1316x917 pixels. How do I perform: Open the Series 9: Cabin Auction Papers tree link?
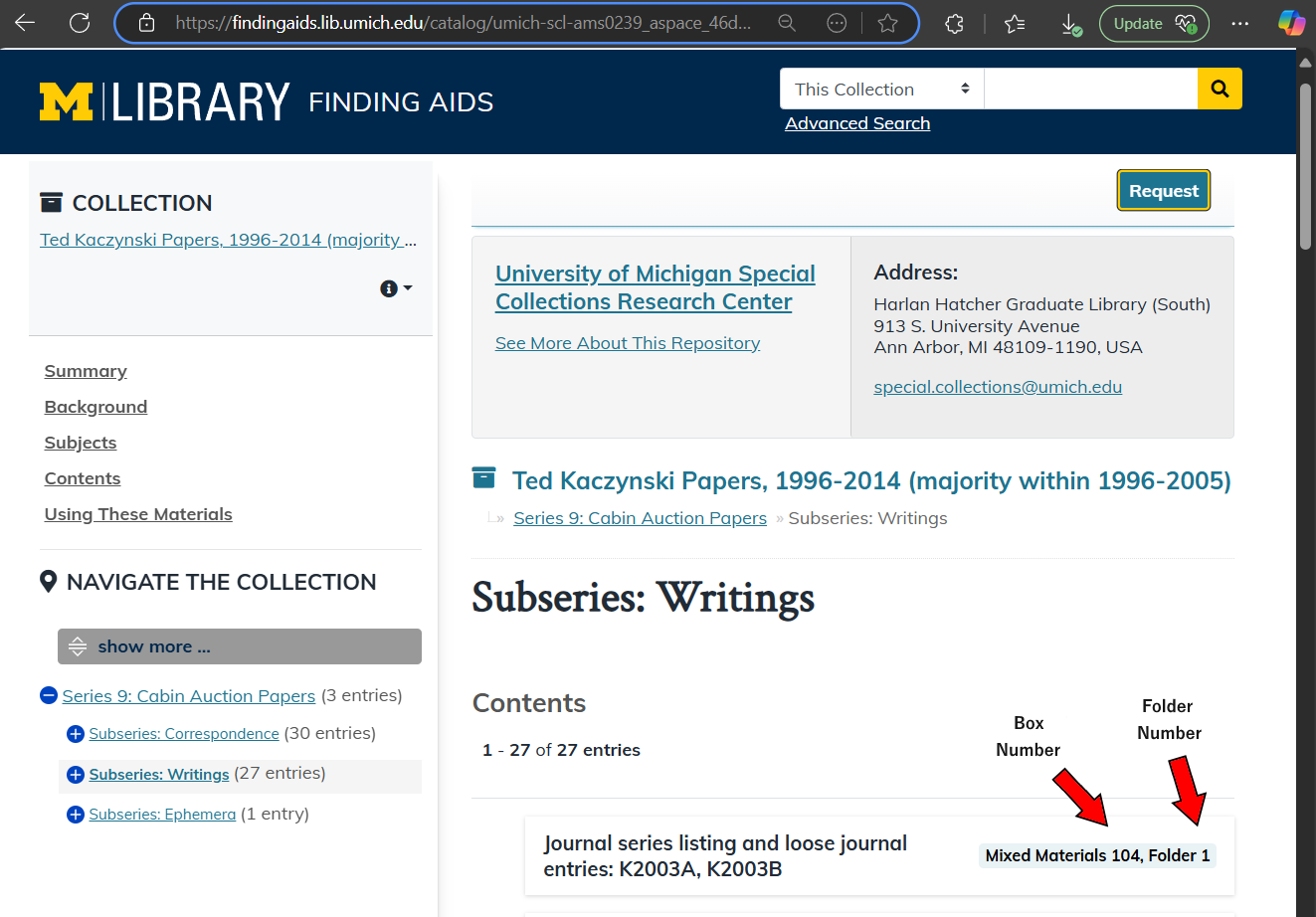189,696
